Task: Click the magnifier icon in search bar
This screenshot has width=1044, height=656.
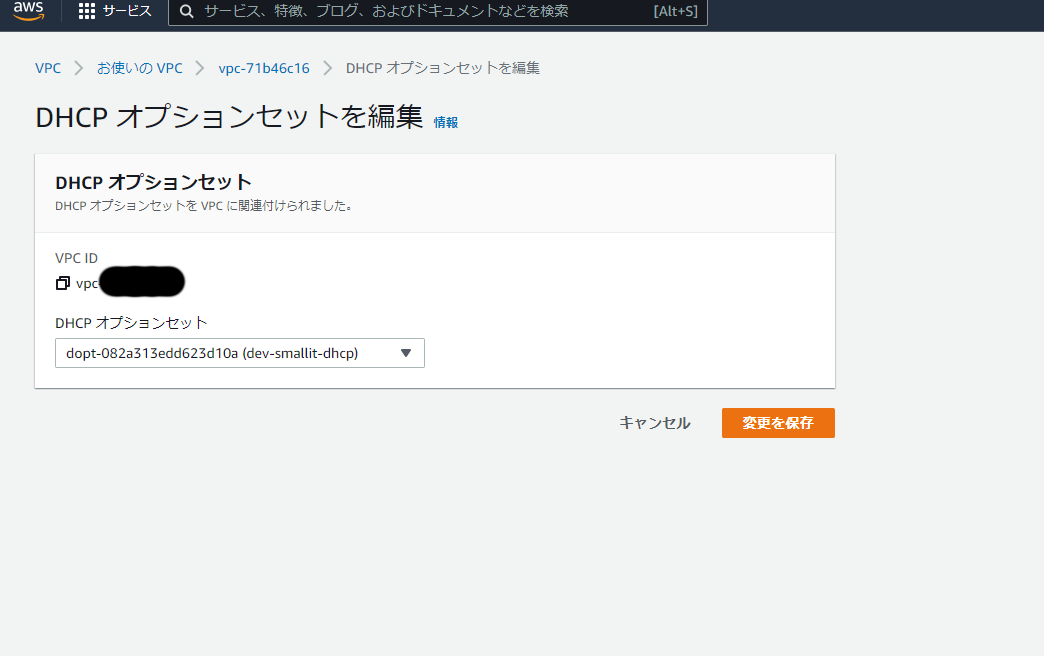Action: pyautogui.click(x=186, y=11)
